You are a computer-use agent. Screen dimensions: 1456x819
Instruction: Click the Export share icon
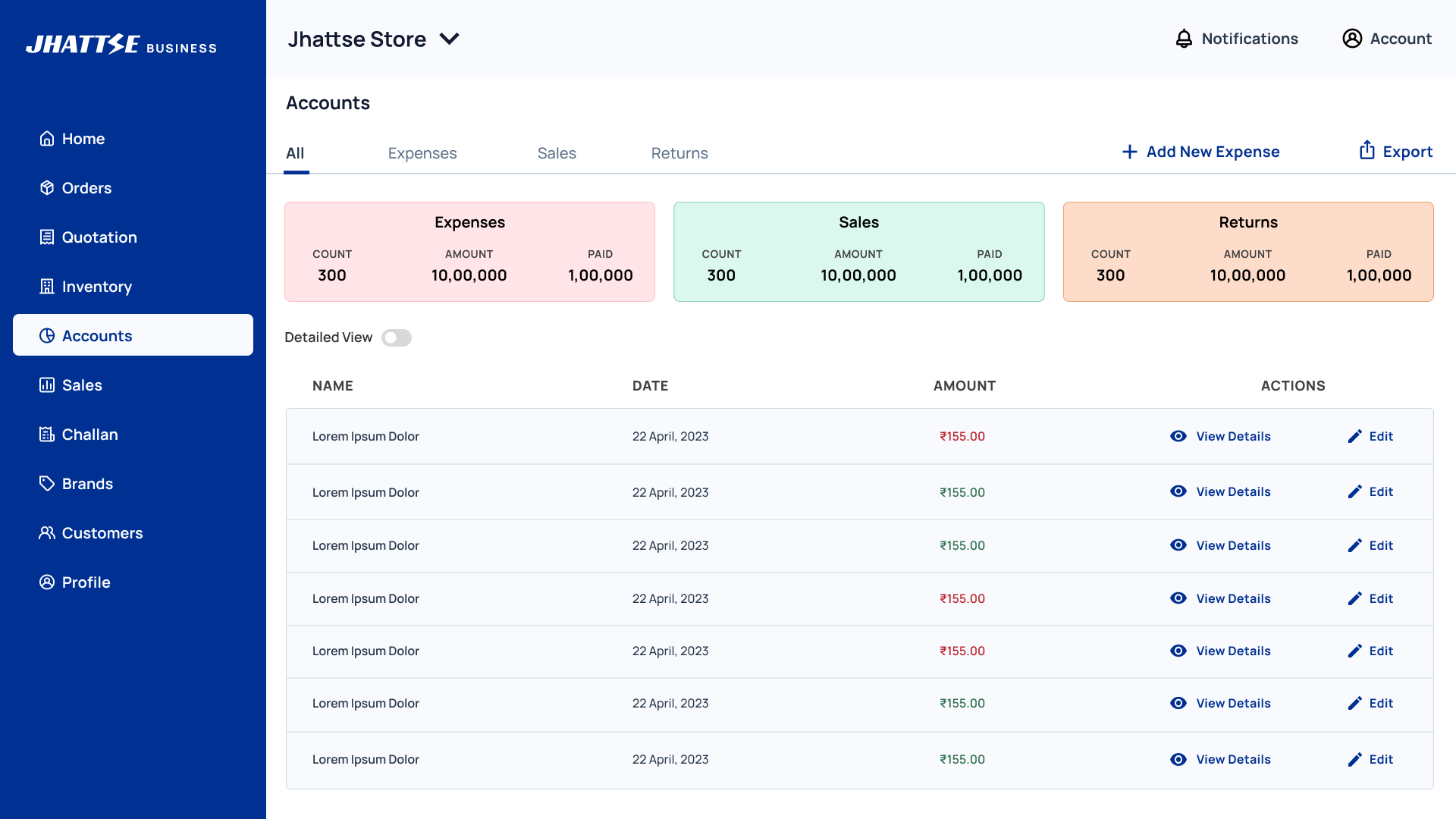(x=1367, y=151)
